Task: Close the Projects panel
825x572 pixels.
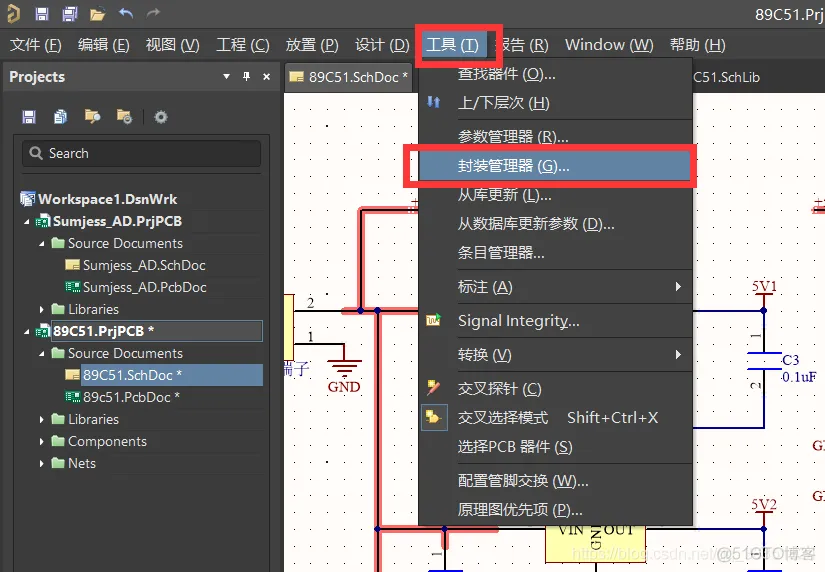Action: click(266, 77)
